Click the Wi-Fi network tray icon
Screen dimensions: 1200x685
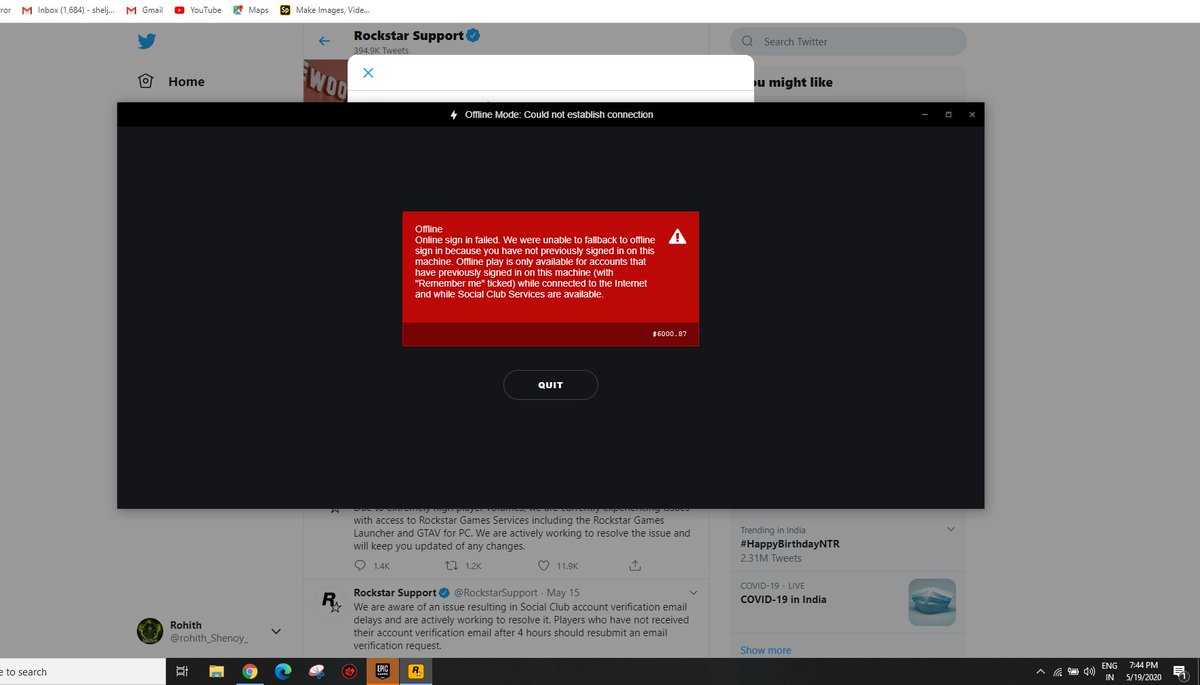point(1057,672)
